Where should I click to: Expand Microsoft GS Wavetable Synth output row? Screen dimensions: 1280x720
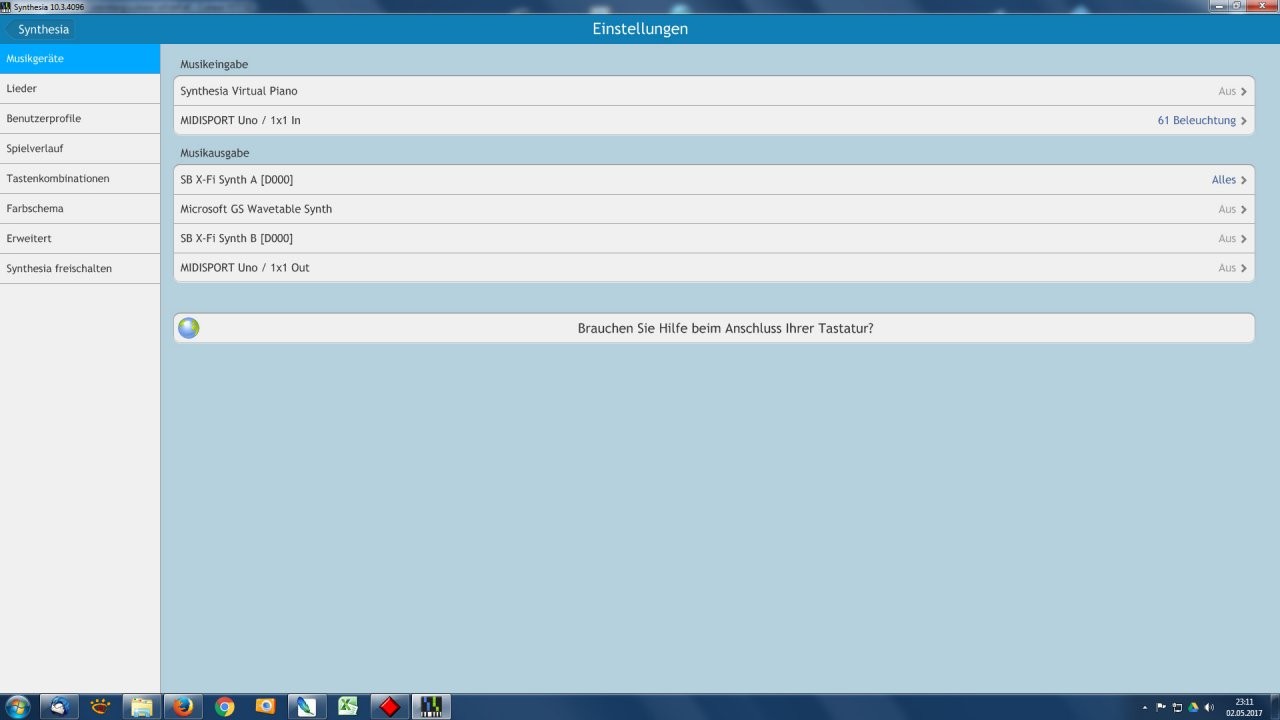[714, 209]
